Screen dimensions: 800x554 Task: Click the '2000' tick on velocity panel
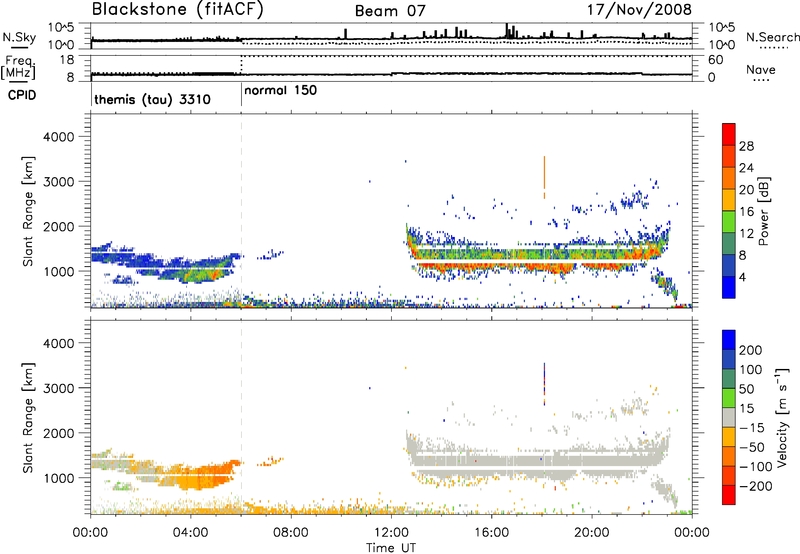pos(59,433)
